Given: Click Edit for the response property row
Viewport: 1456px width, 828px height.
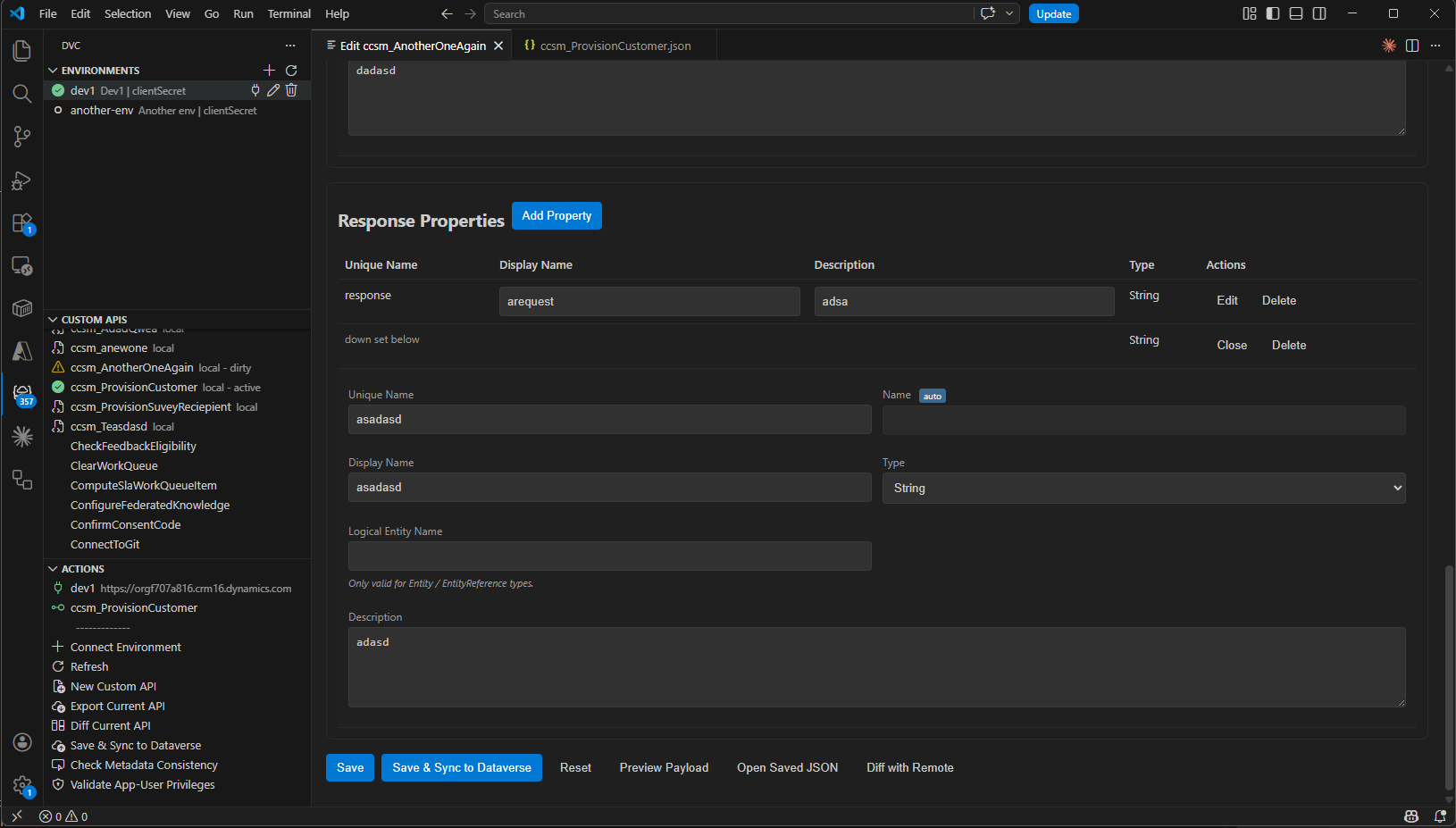Looking at the screenshot, I should [1226, 300].
